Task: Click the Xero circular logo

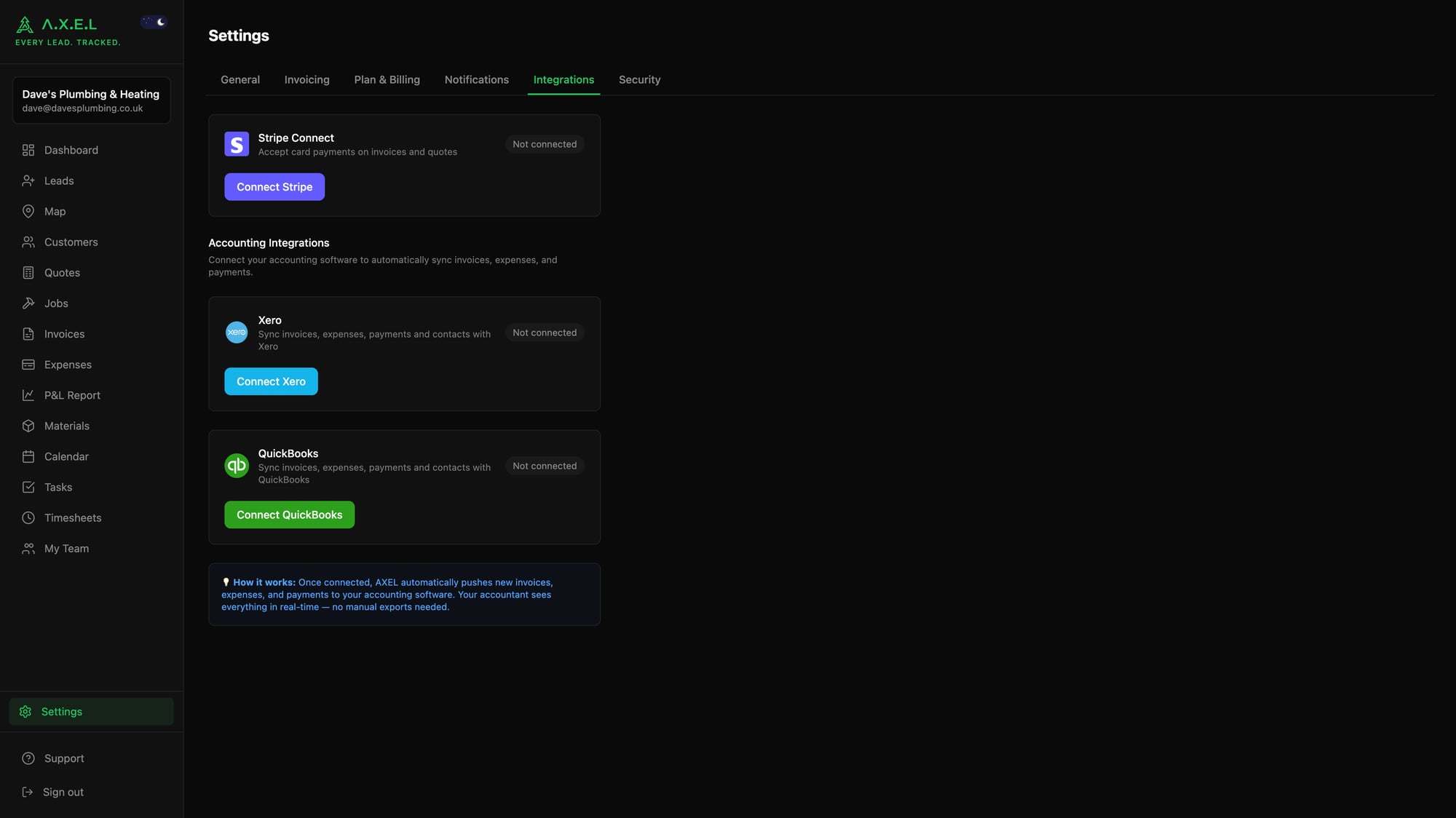Action: coord(237,333)
